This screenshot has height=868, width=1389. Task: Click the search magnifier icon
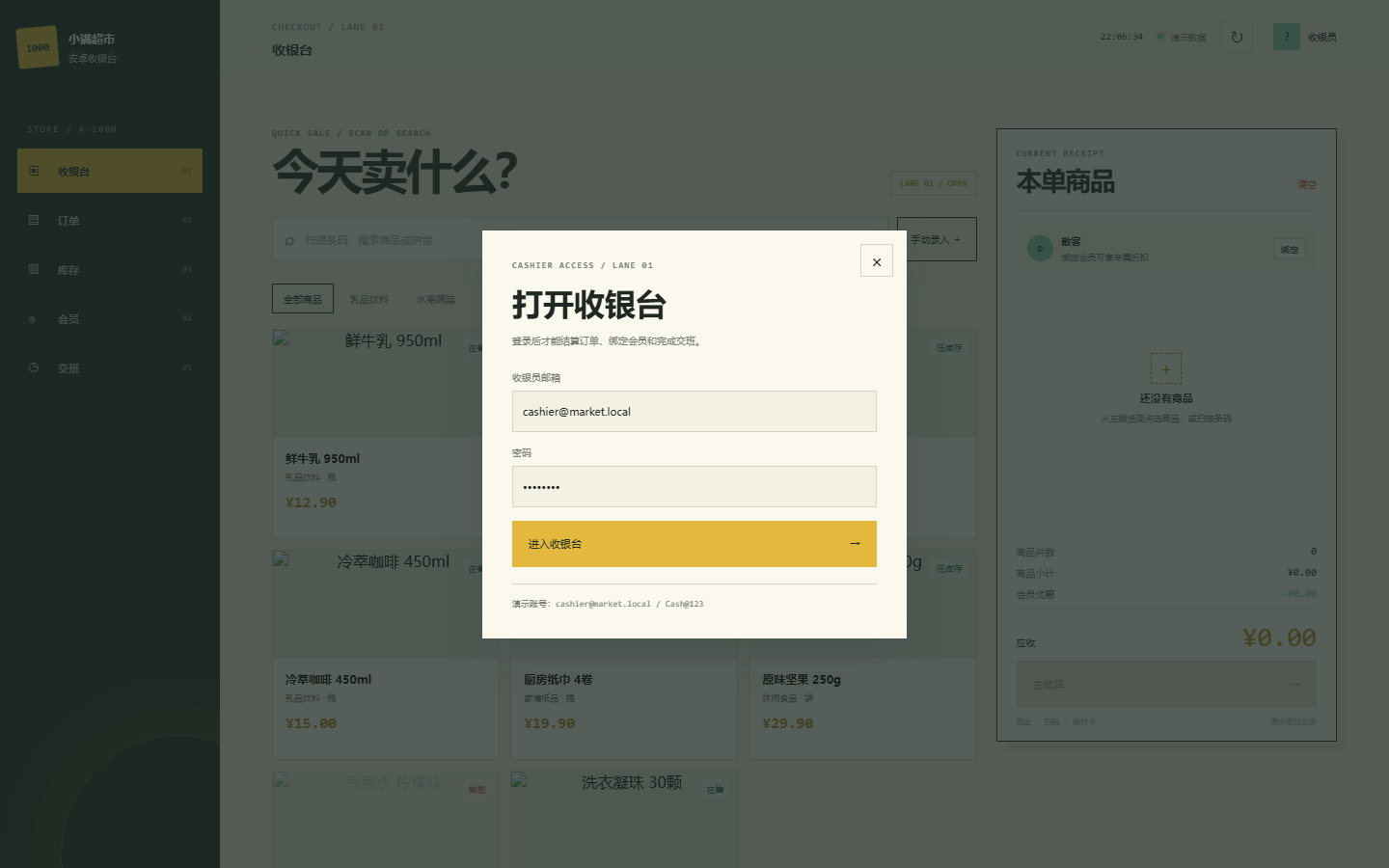click(289, 240)
